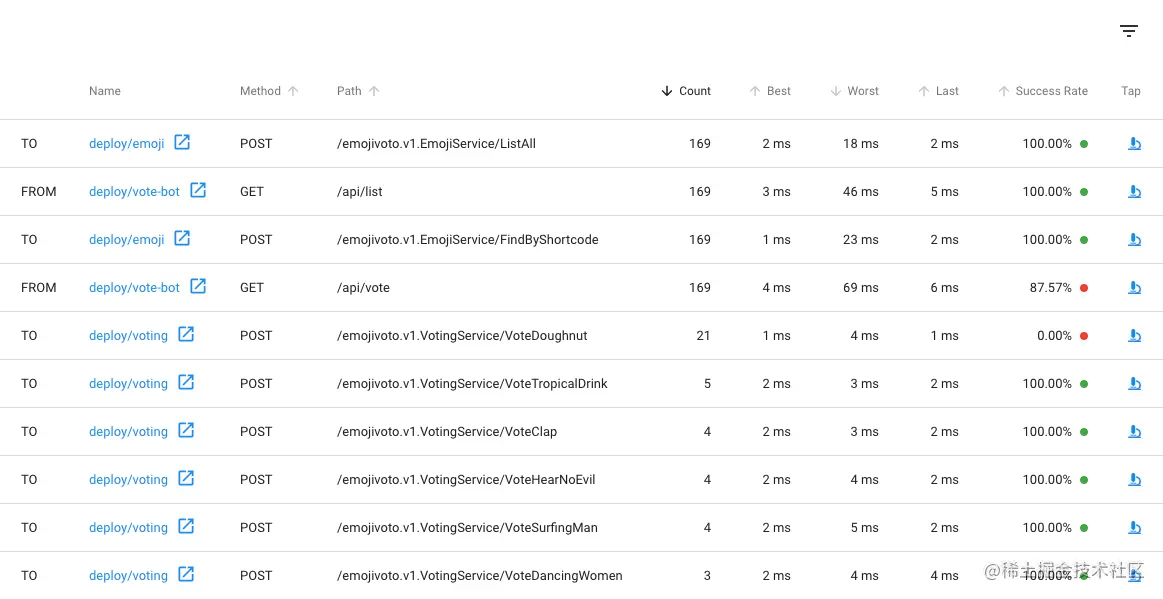Open deploy/emoji link in the FindByShortcode row
Viewport: 1163px width, 599px height.
(x=127, y=239)
